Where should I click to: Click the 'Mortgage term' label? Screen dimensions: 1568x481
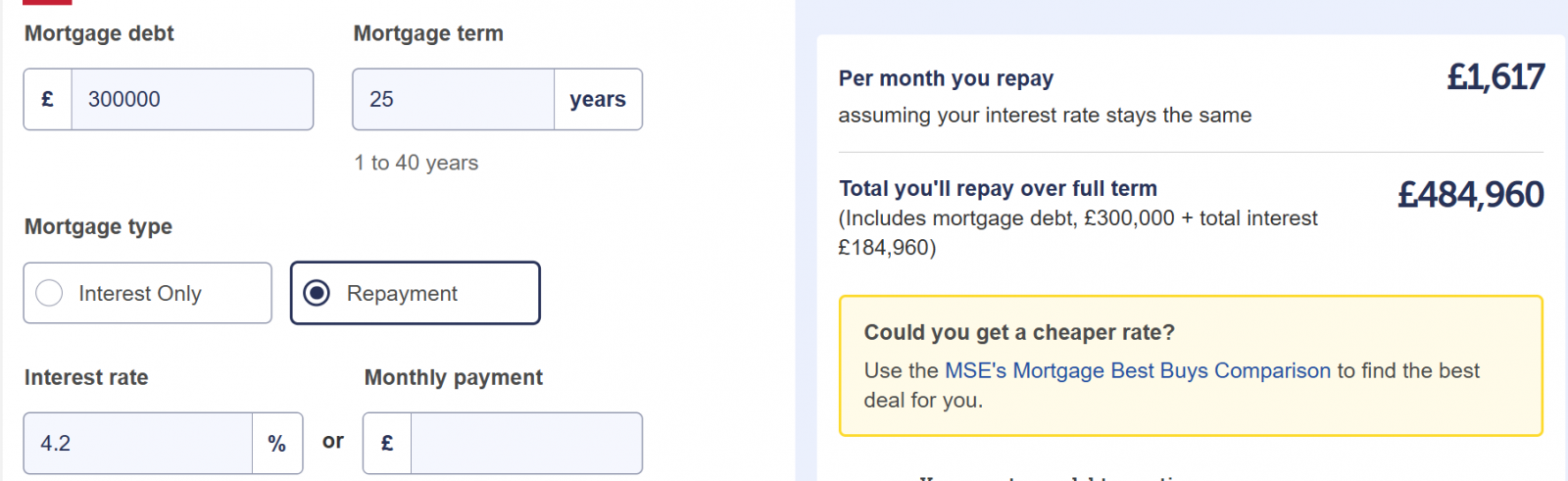click(428, 33)
